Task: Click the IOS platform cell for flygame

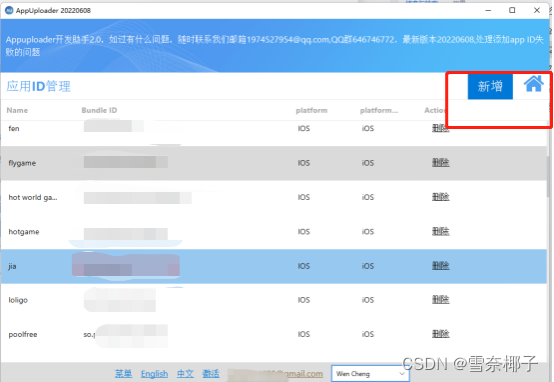Action: (303, 163)
